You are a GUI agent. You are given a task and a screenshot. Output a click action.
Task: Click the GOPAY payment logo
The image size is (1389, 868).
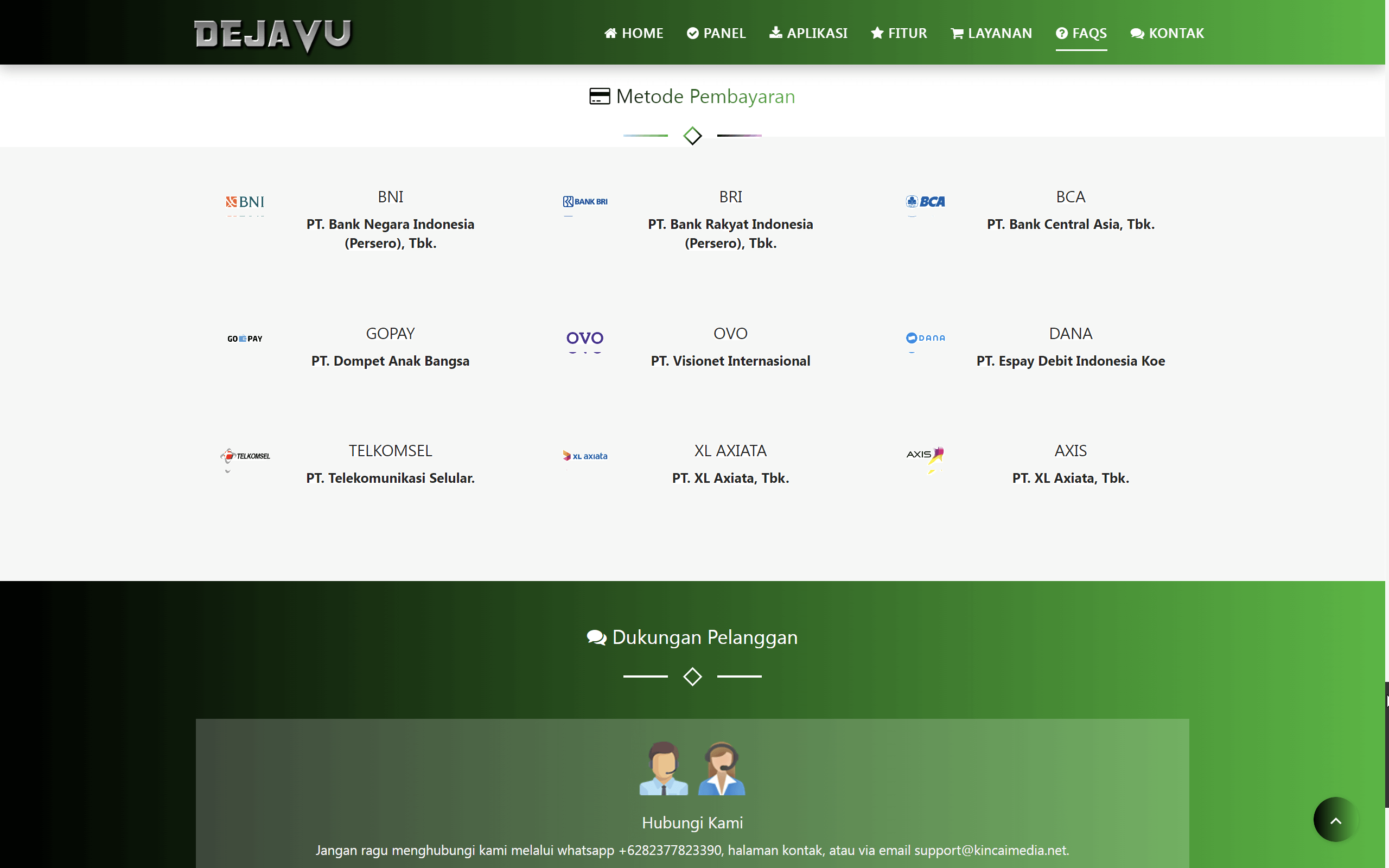pyautogui.click(x=245, y=338)
